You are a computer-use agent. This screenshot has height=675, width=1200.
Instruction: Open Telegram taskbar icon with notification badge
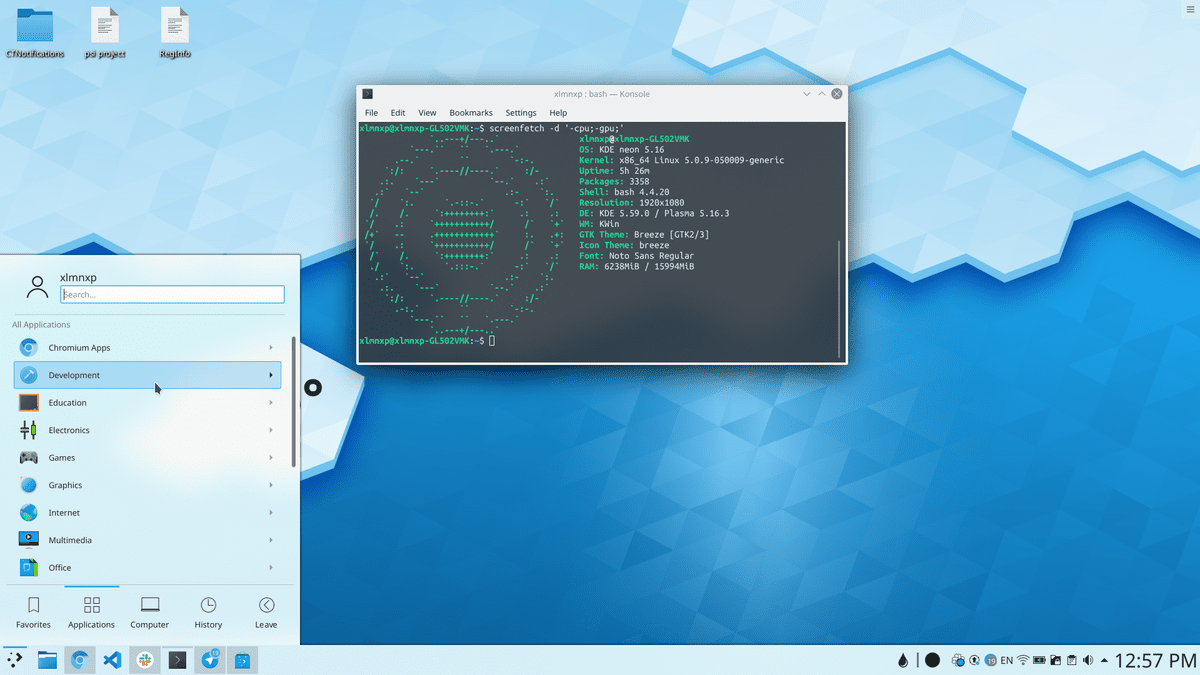point(210,660)
